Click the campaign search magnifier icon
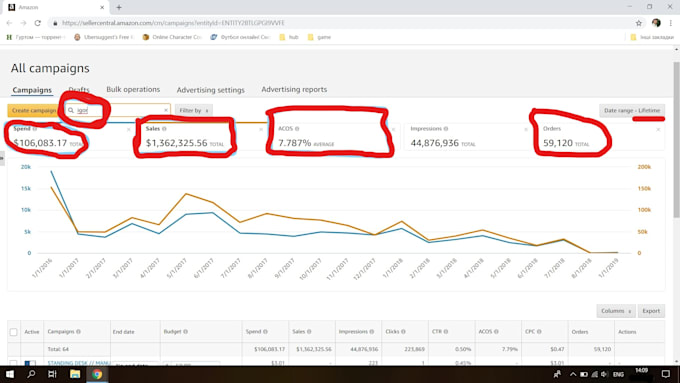Image resolution: width=680 pixels, height=383 pixels. point(71,111)
